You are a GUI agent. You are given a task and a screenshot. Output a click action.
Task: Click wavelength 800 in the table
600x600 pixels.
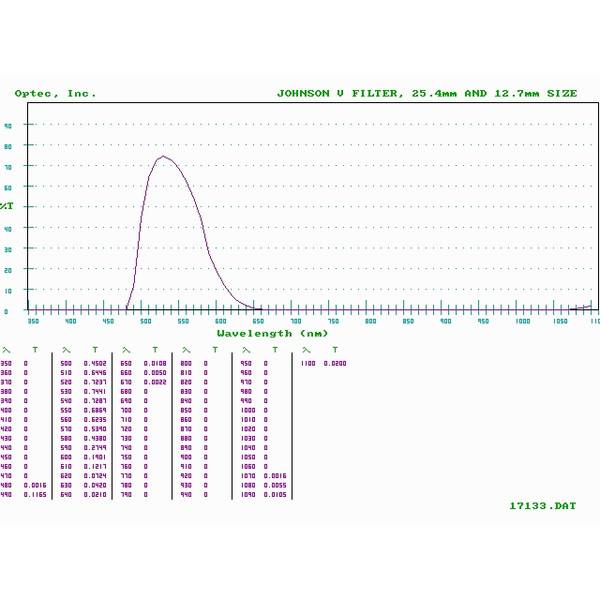click(186, 364)
